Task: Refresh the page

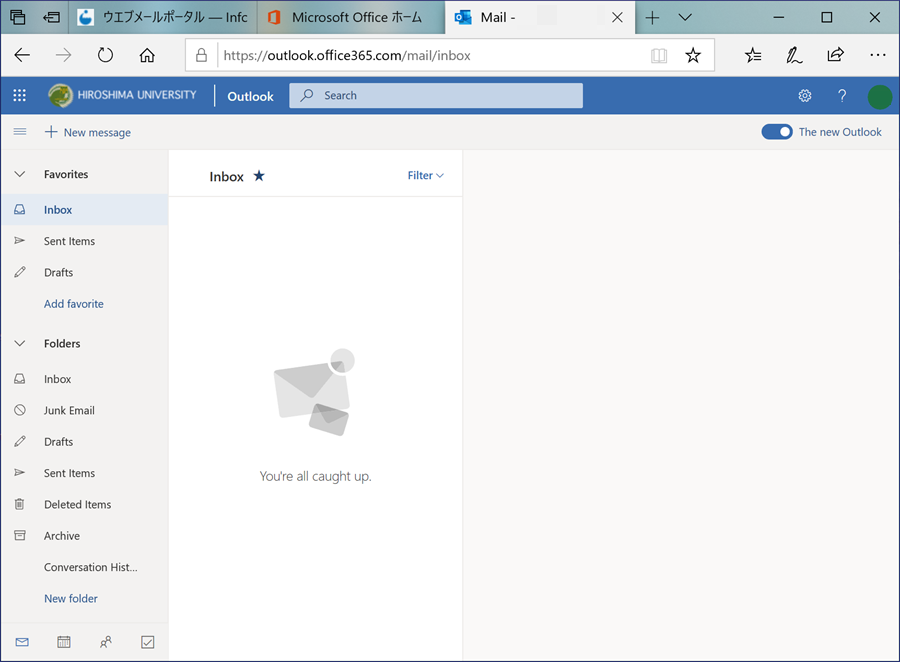Action: (105, 55)
